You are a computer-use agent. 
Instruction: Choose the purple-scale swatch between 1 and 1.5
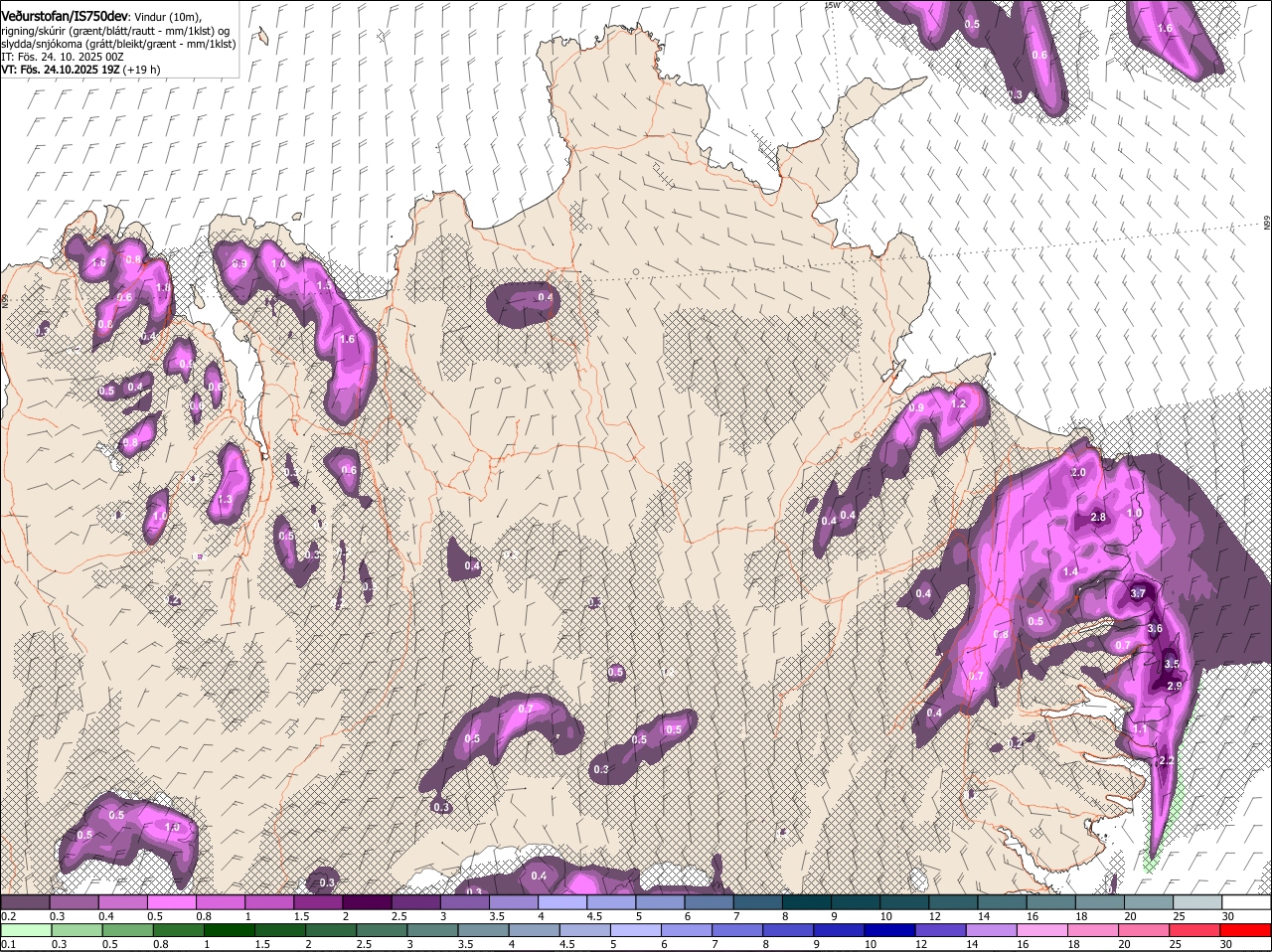click(268, 902)
